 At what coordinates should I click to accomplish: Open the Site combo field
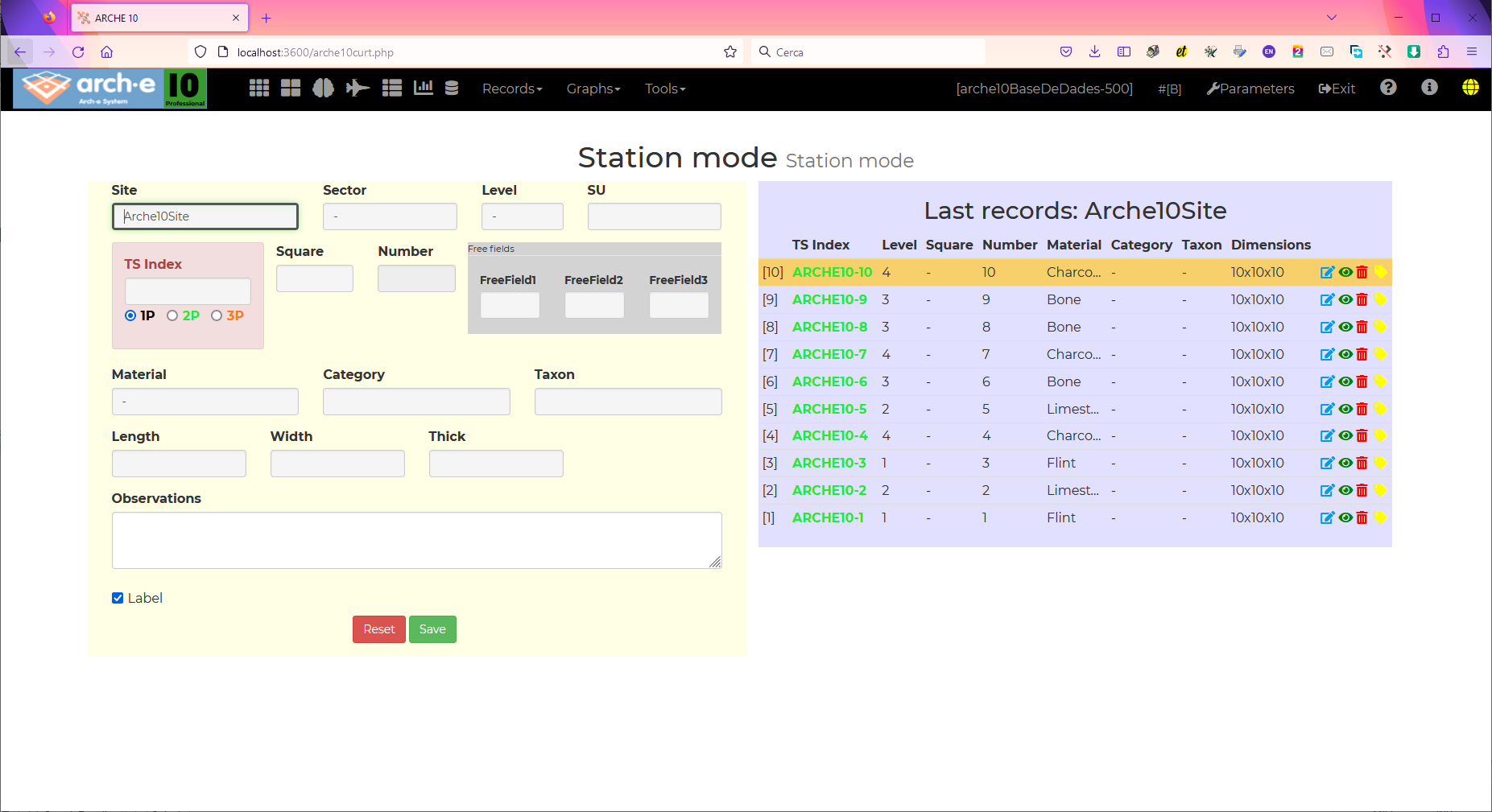(x=205, y=216)
